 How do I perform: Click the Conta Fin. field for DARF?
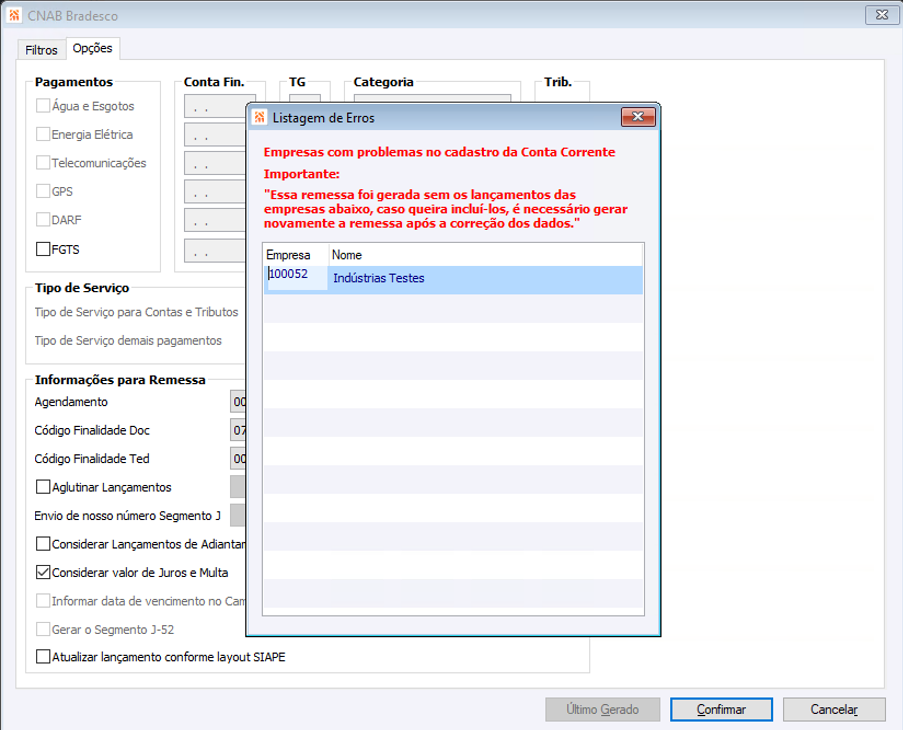point(215,220)
